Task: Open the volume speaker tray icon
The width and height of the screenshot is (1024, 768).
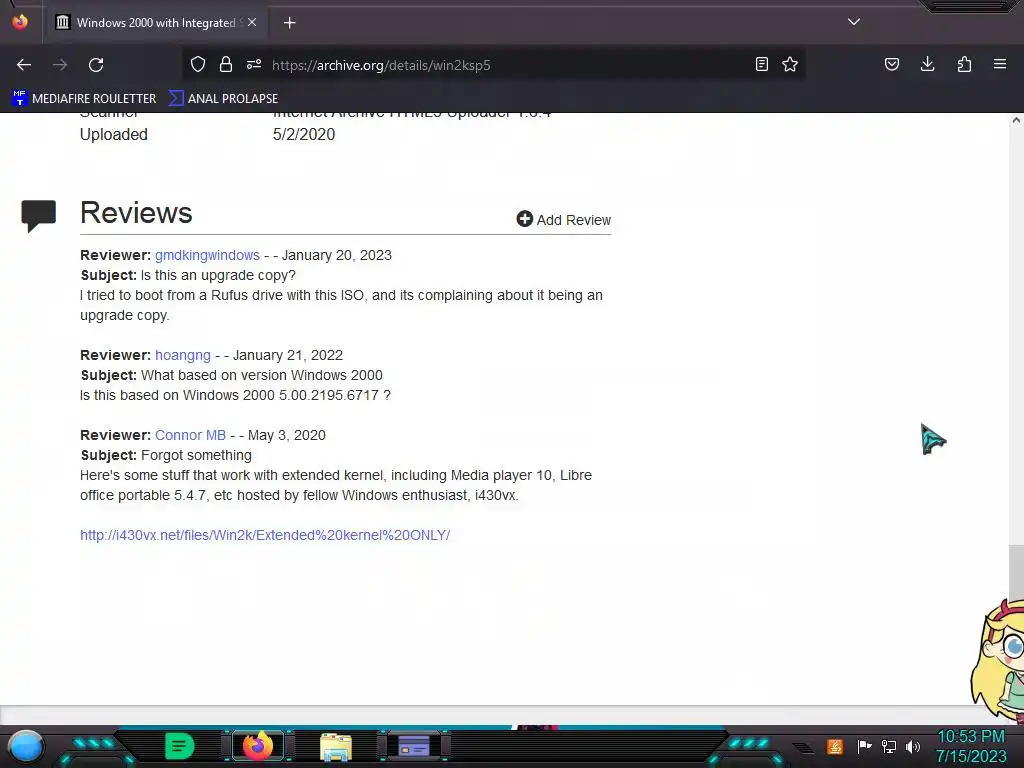Action: (913, 746)
